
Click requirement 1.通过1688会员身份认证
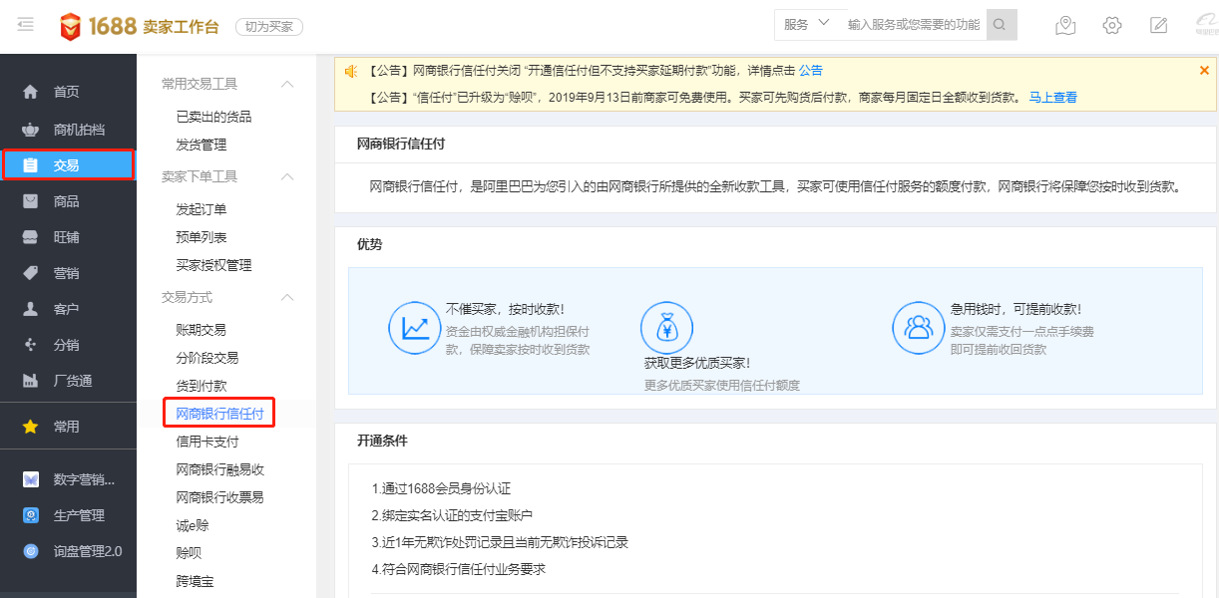(x=441, y=489)
